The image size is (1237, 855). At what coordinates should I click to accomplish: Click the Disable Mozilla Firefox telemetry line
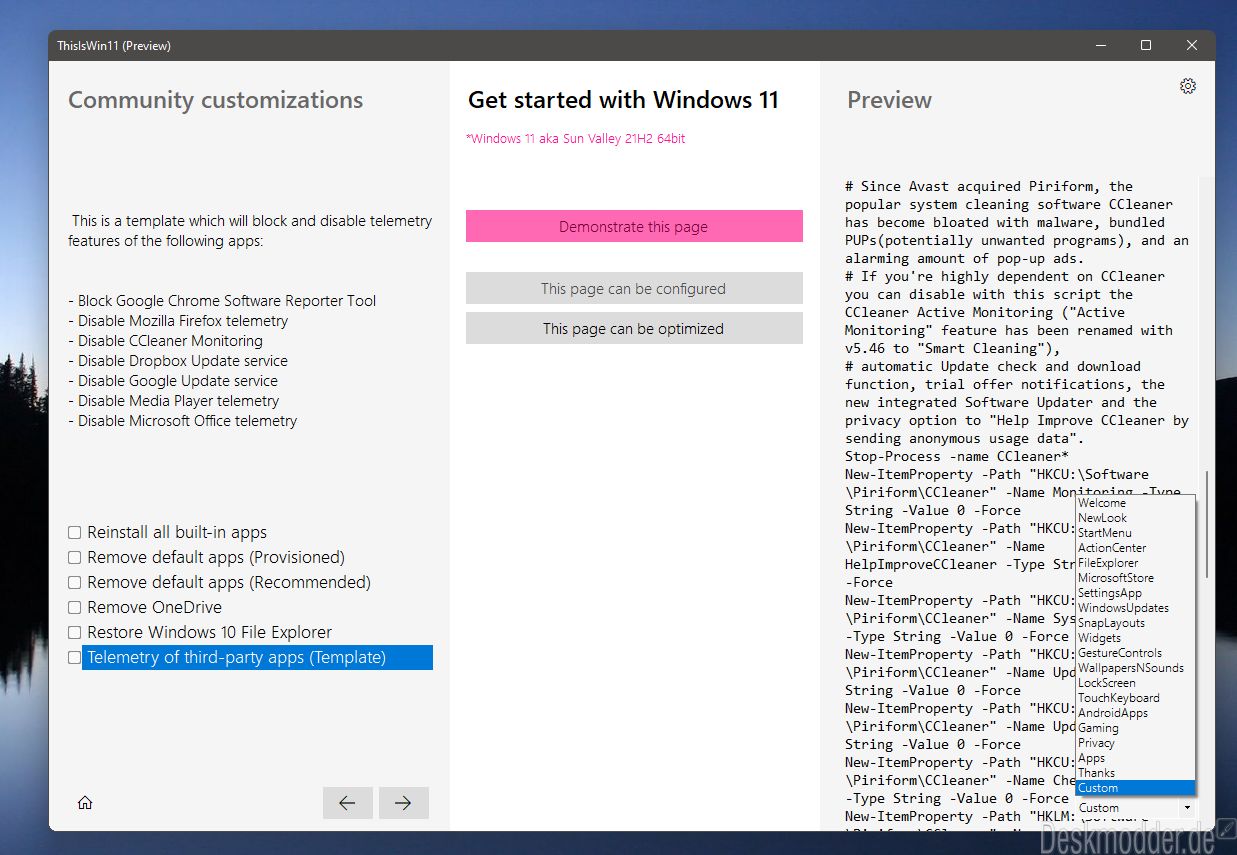pos(178,321)
